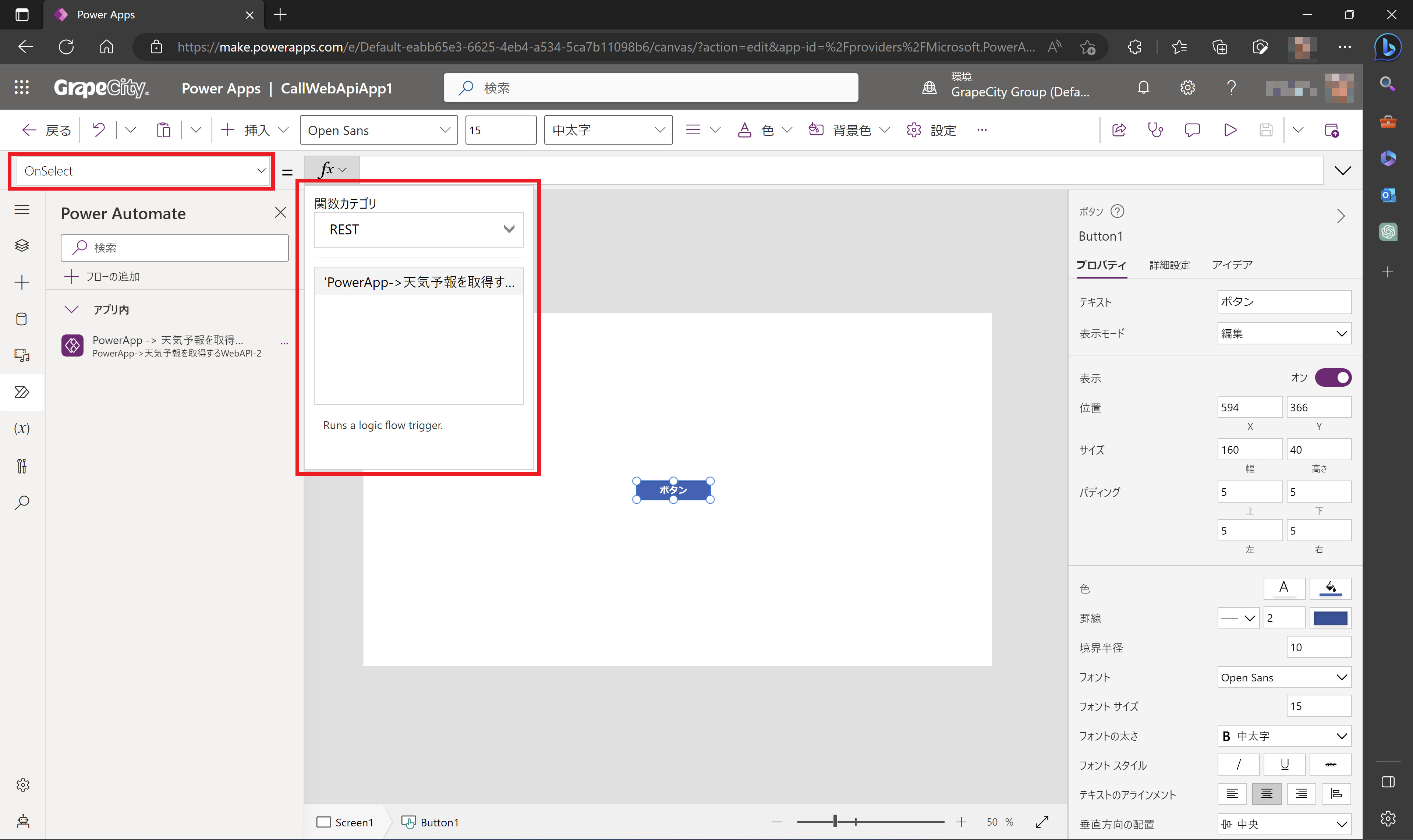Click the button help info icon
Image resolution: width=1413 pixels, height=840 pixels.
(1118, 211)
